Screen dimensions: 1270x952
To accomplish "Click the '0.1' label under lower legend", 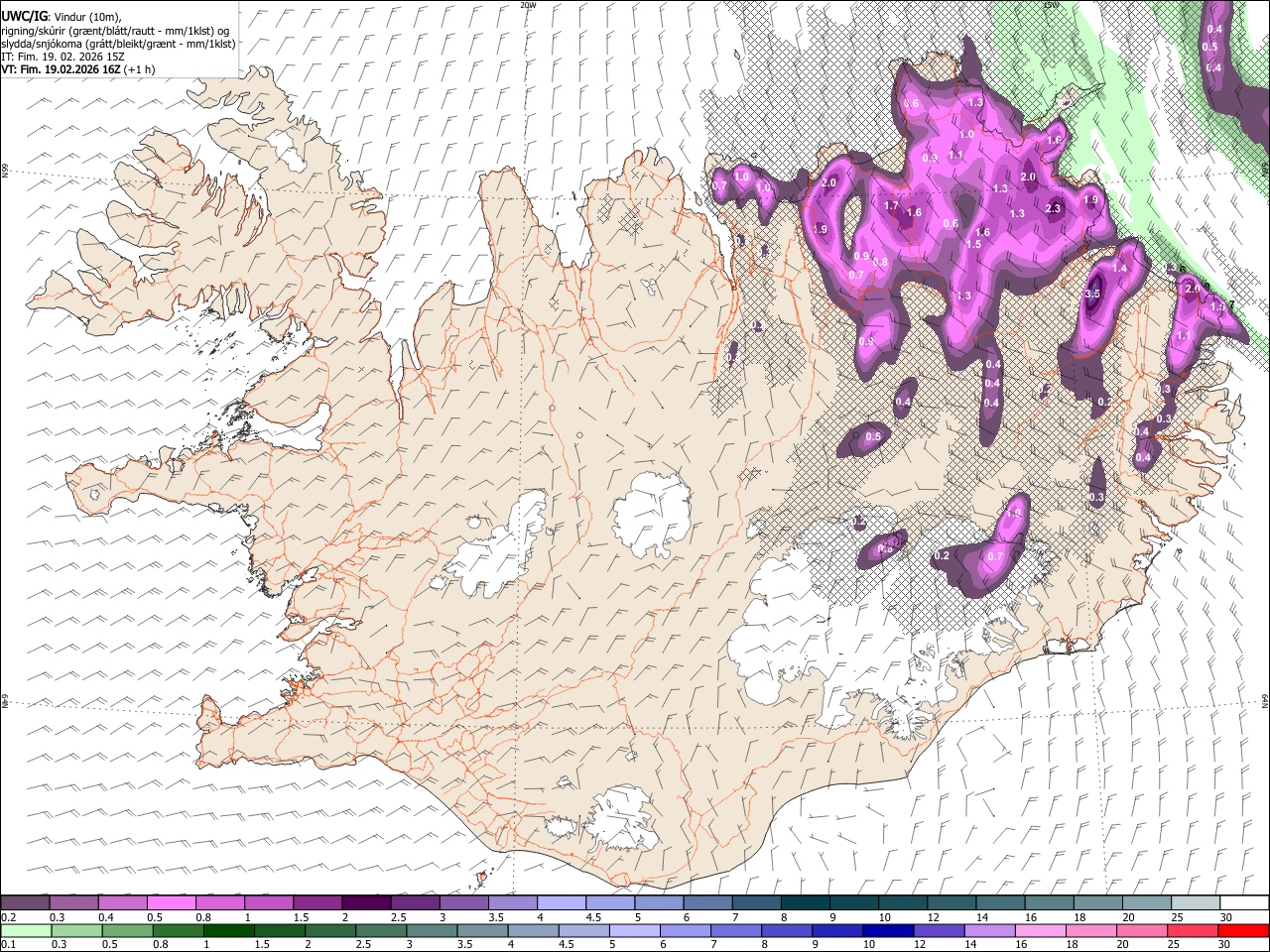I will [8, 944].
